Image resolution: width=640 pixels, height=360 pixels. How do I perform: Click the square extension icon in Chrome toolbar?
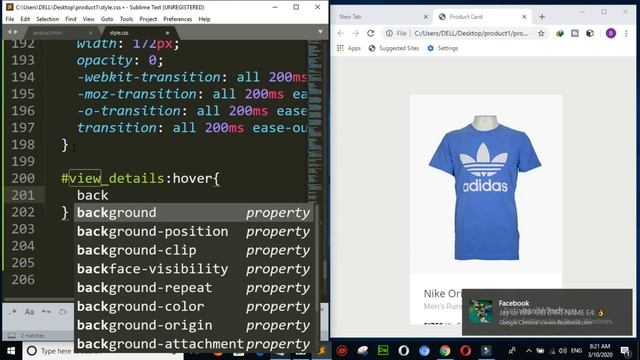[x=575, y=33]
